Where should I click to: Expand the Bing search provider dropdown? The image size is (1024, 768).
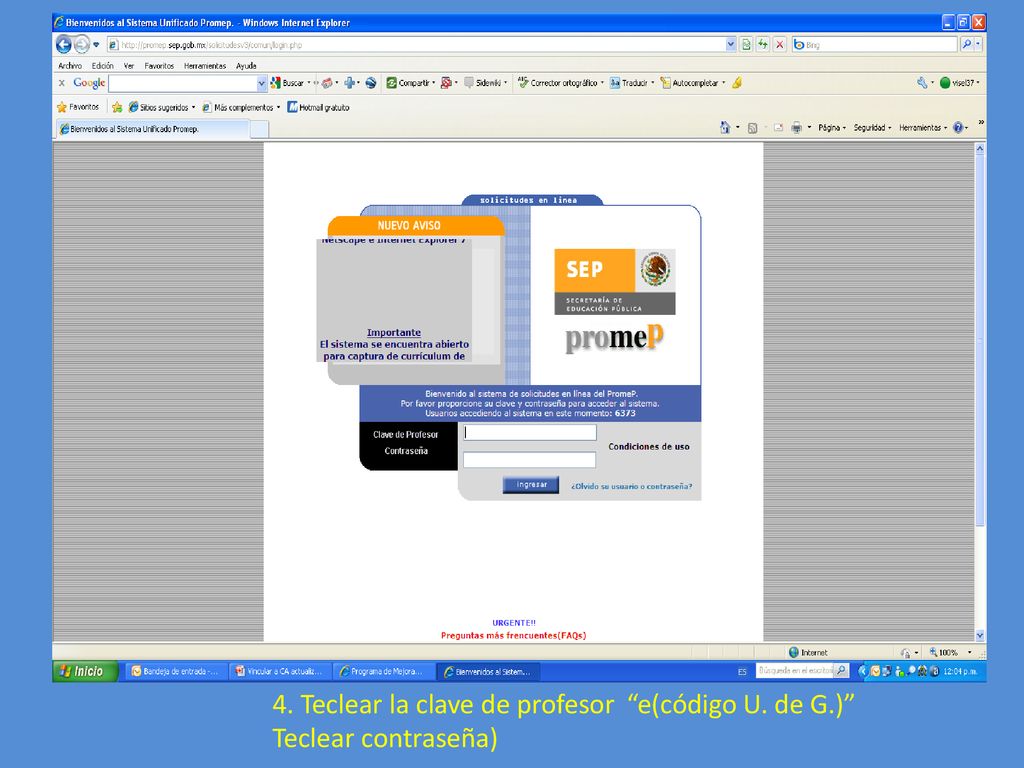tap(978, 44)
